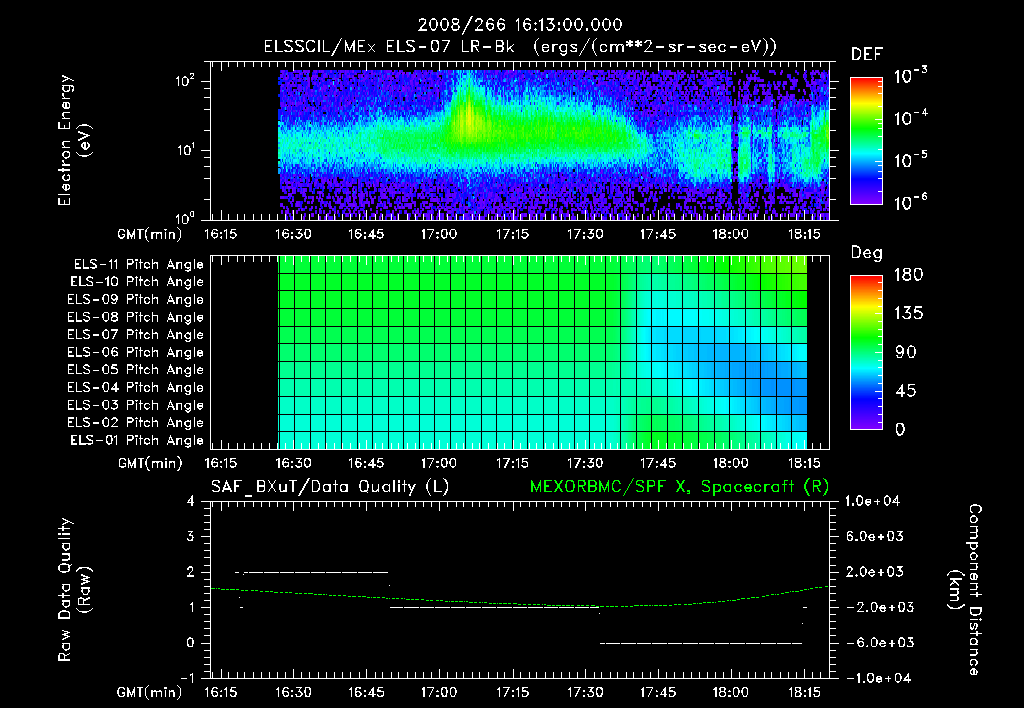Viewport: 1024px width, 708px height.
Task: Click the ELS-01 Pitch Angle row label
Action: [x=137, y=440]
